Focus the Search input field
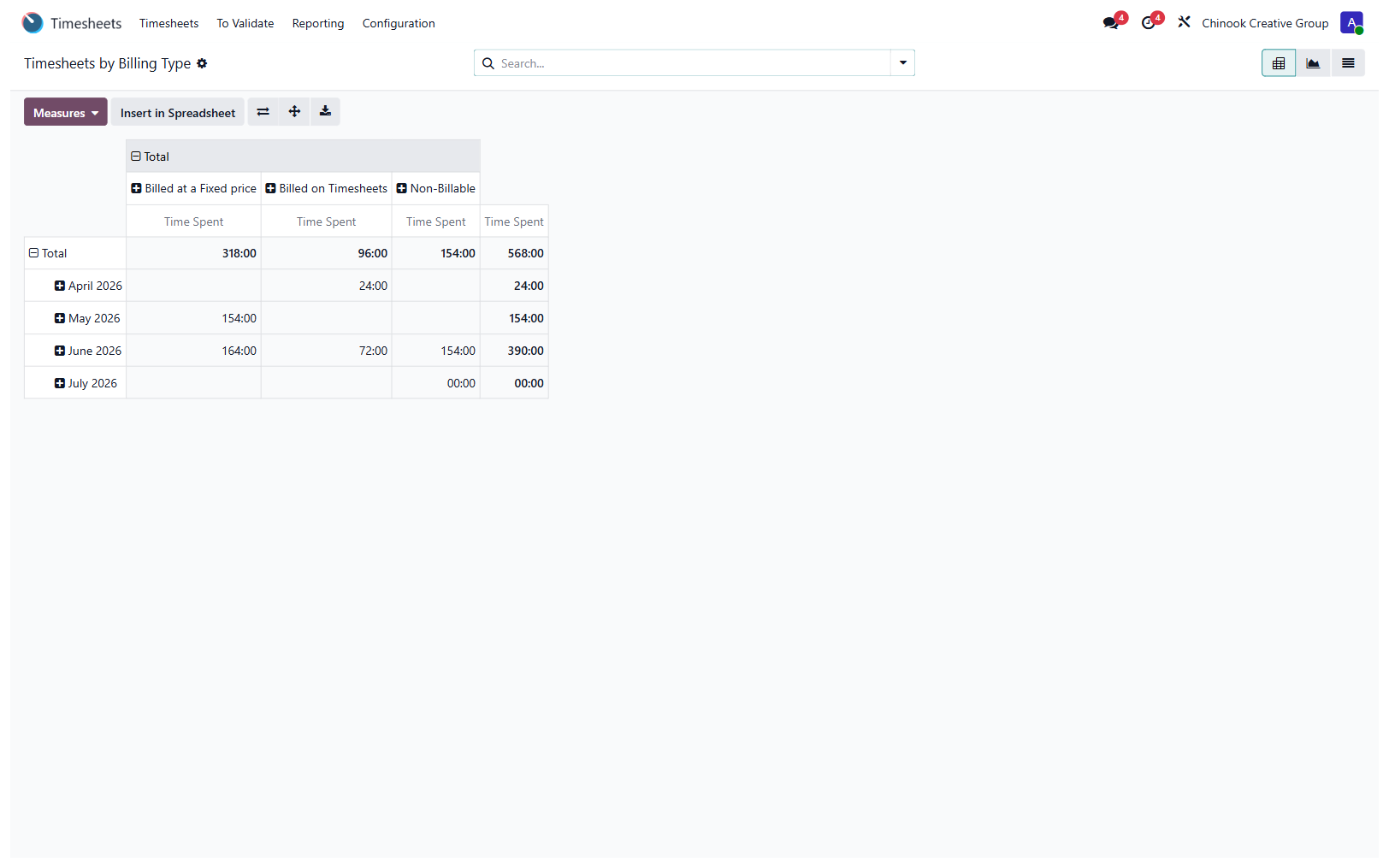This screenshot has height=868, width=1389. click(693, 63)
